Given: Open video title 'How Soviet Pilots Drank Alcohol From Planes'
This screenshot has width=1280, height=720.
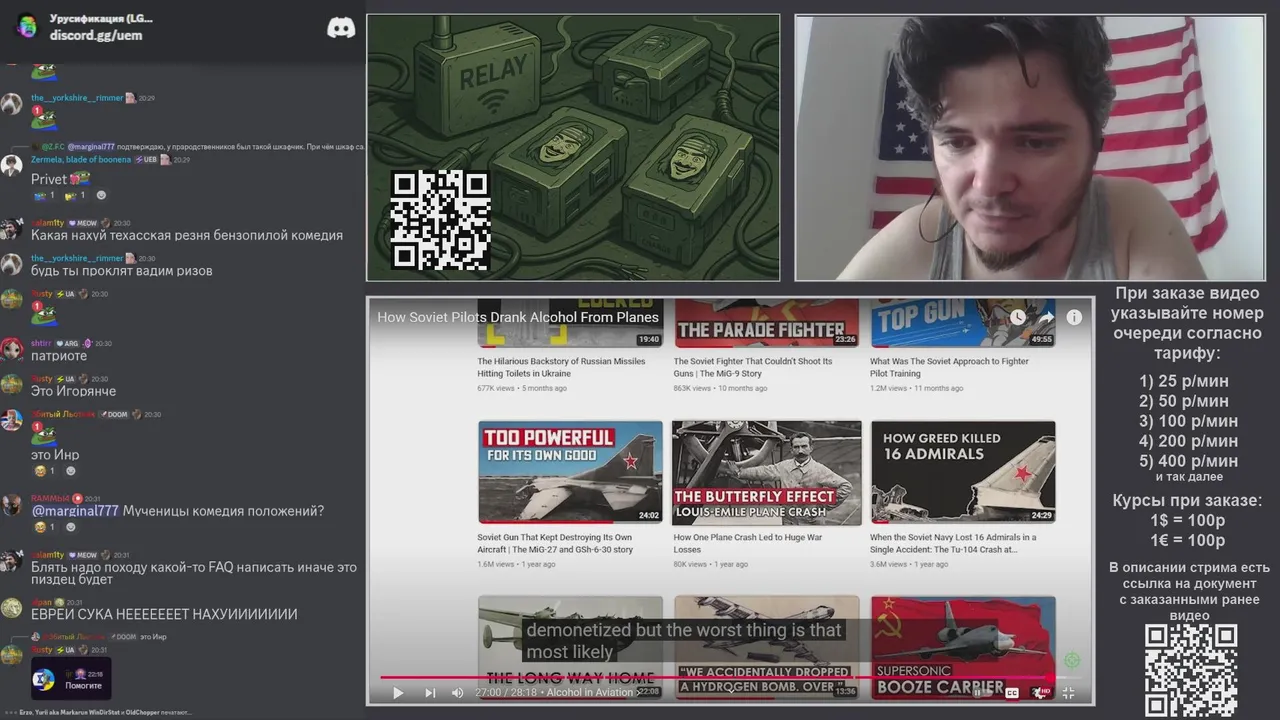Looking at the screenshot, I should tap(518, 317).
